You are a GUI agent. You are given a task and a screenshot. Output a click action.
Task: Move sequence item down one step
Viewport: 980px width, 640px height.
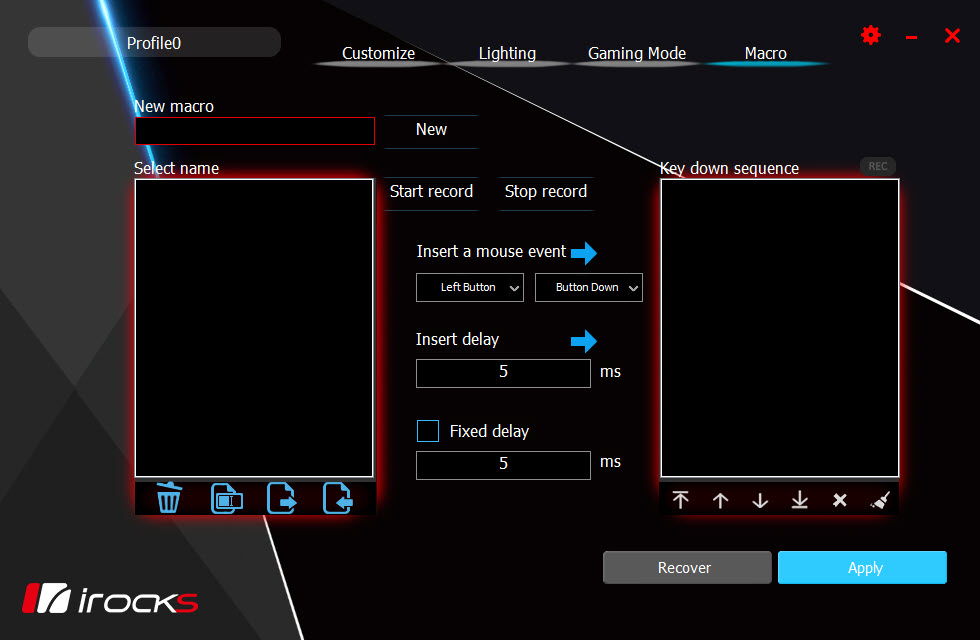pos(760,500)
